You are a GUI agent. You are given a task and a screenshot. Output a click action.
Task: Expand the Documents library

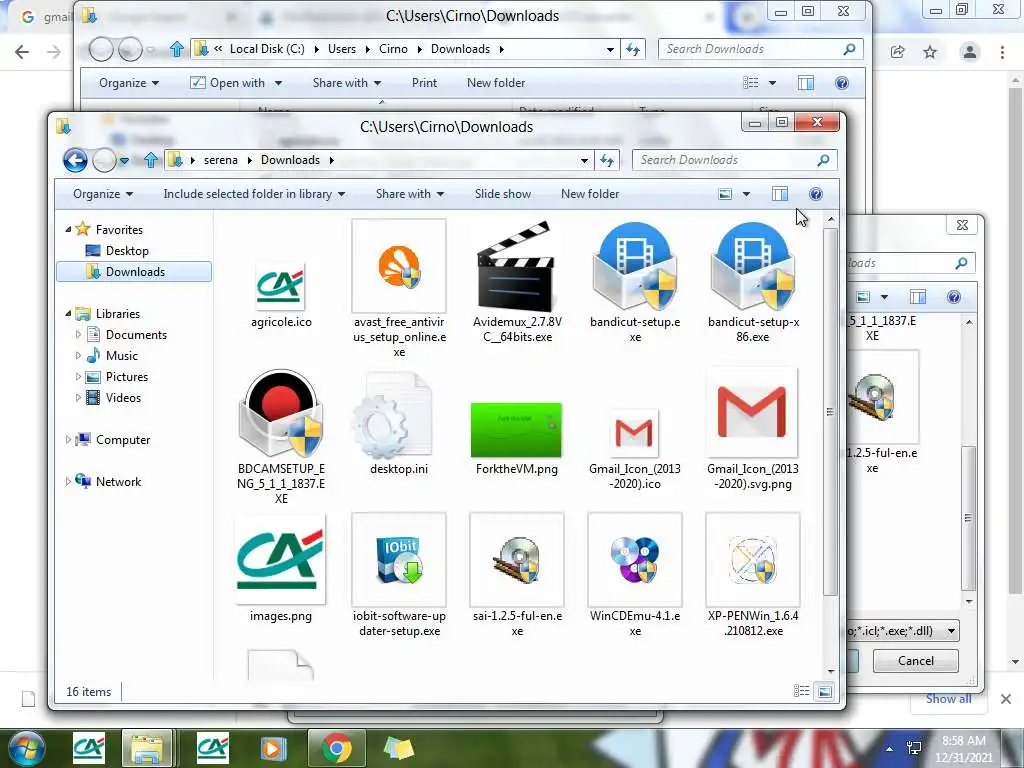(x=78, y=334)
